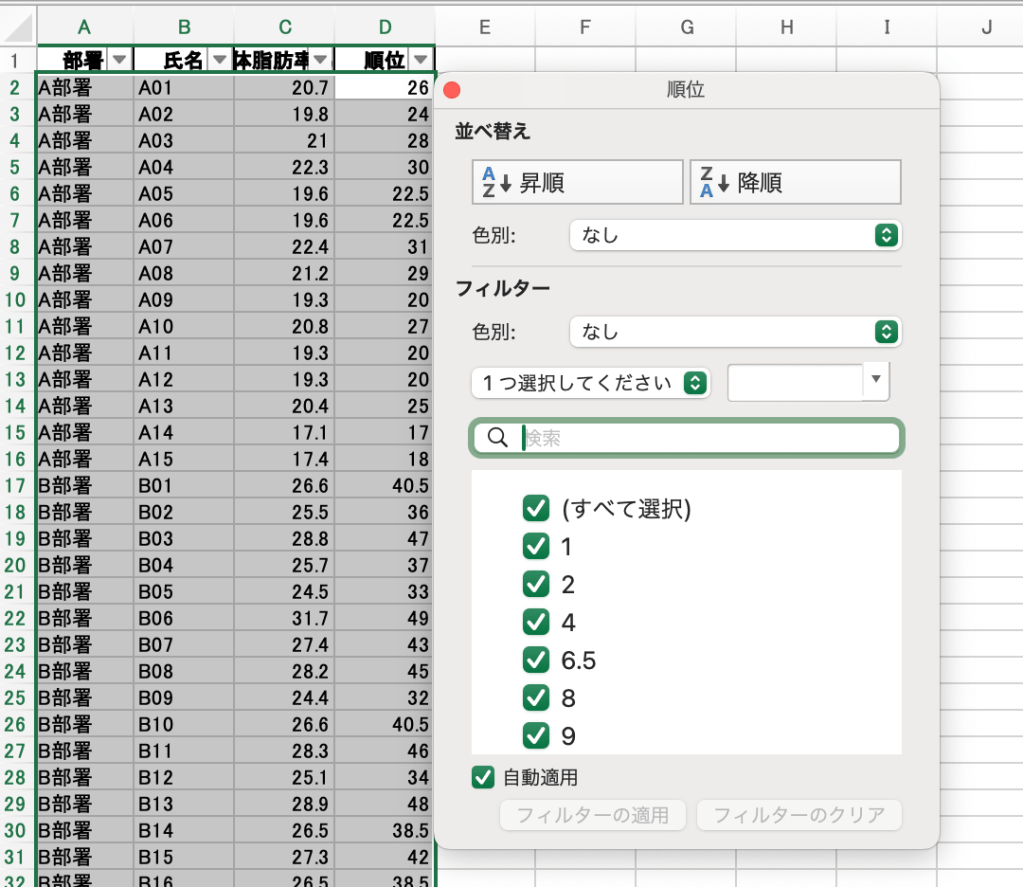Close the 順位 filter popup
Image resolution: width=1023 pixels, height=887 pixels.
tap(452, 90)
